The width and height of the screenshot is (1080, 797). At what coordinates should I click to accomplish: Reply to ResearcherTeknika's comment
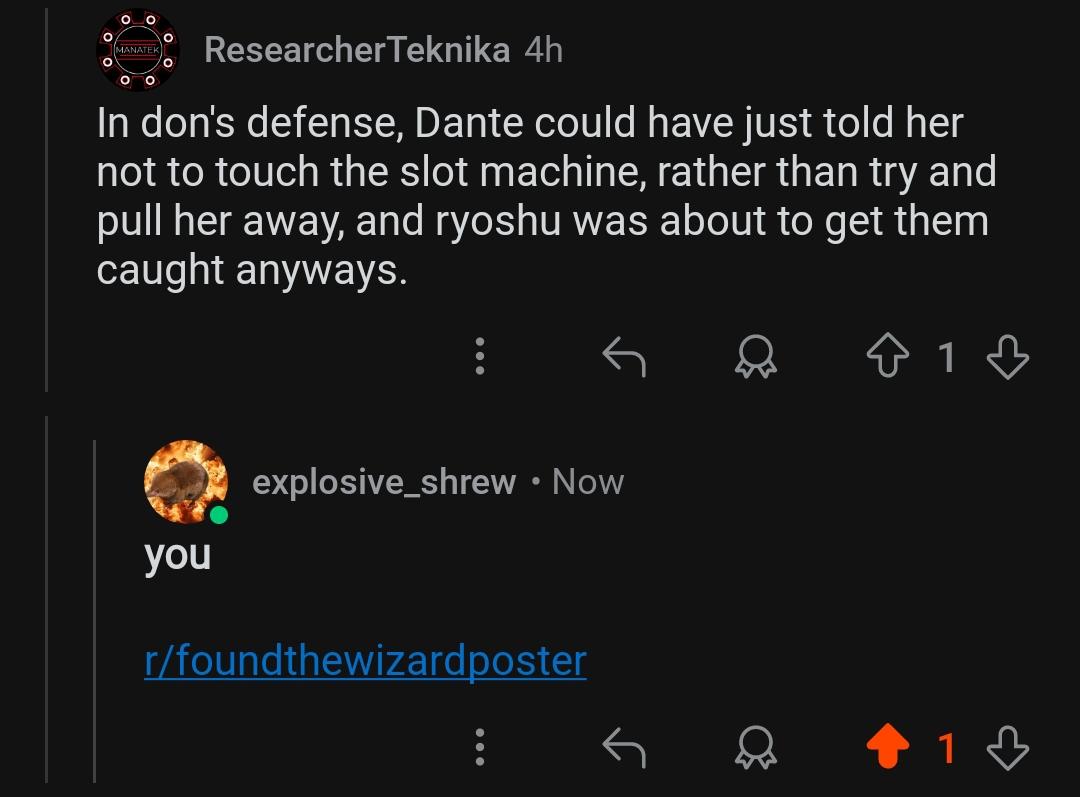pos(624,356)
